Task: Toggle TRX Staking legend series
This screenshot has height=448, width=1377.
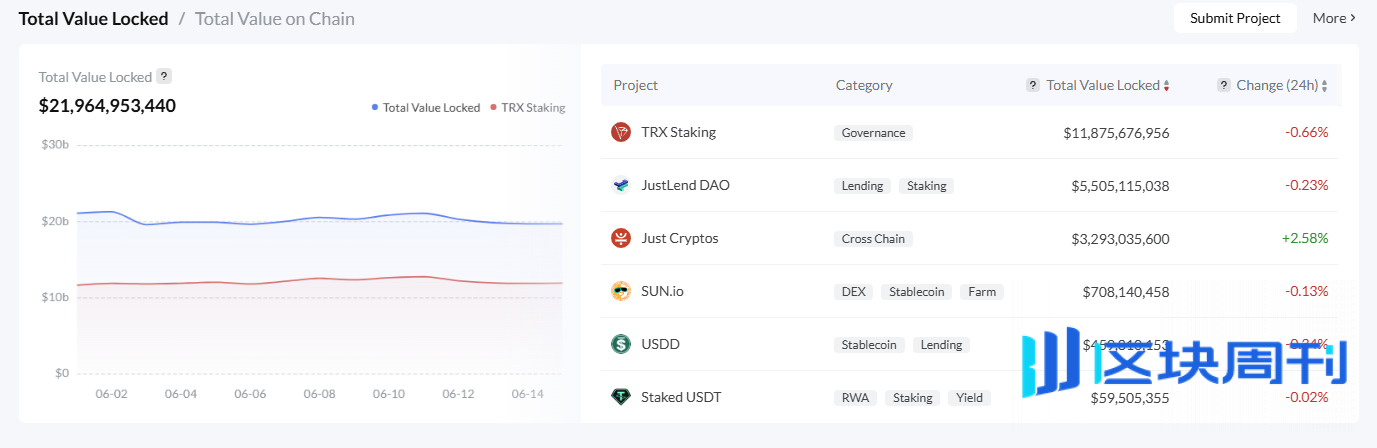Action: pos(528,107)
